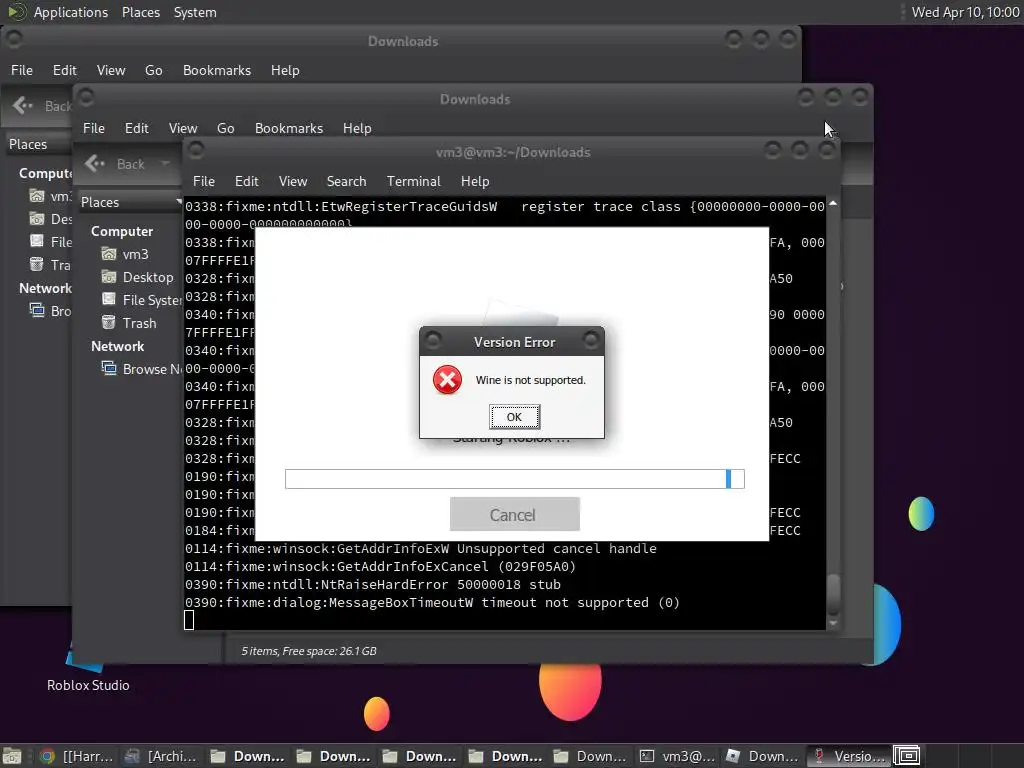Open the Terminal menu in the terminal window
The image size is (1024, 768).
[413, 181]
